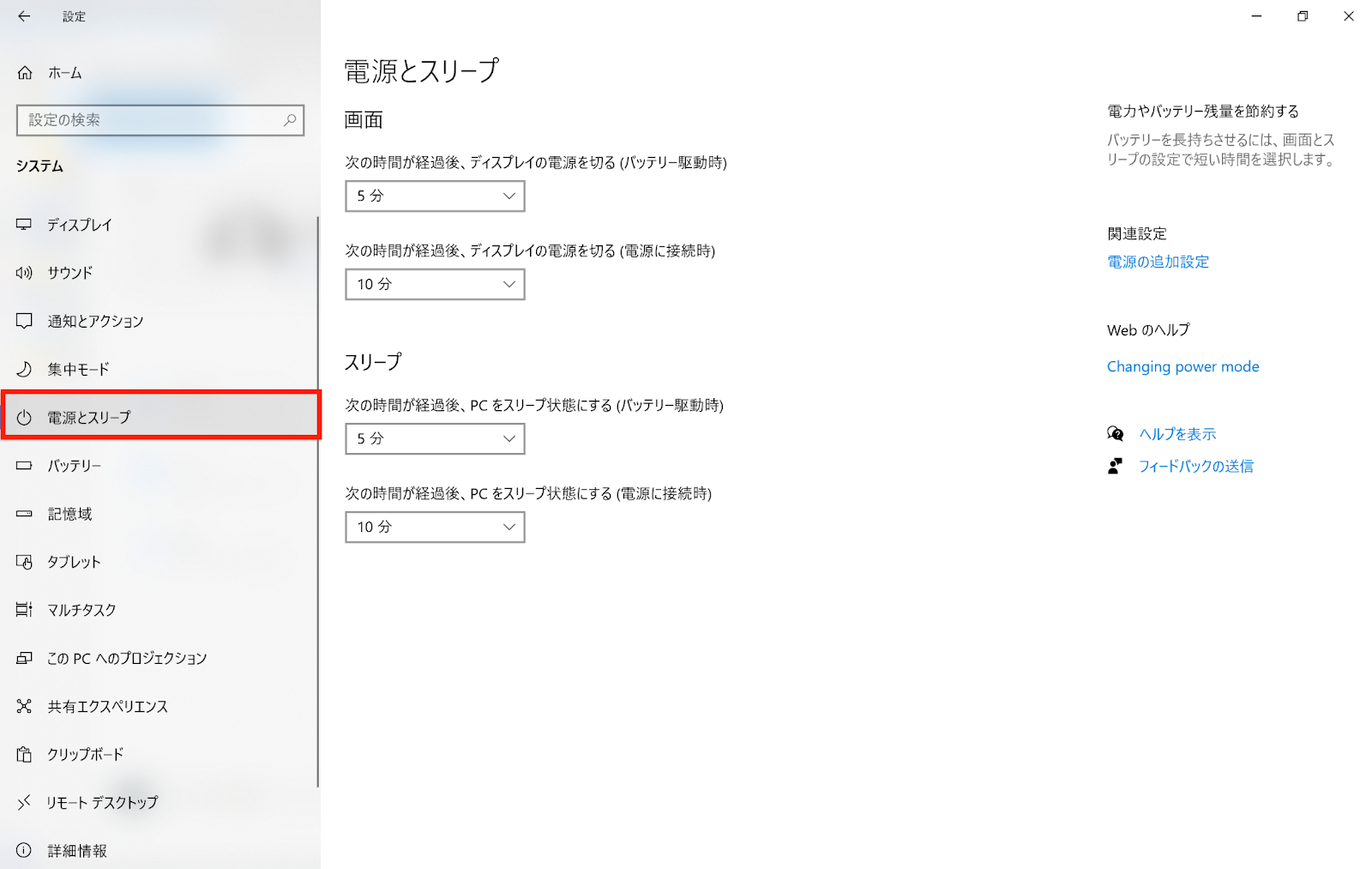Select 電源とスリープ in the sidebar
This screenshot has height=869, width=1372.
click(x=160, y=417)
